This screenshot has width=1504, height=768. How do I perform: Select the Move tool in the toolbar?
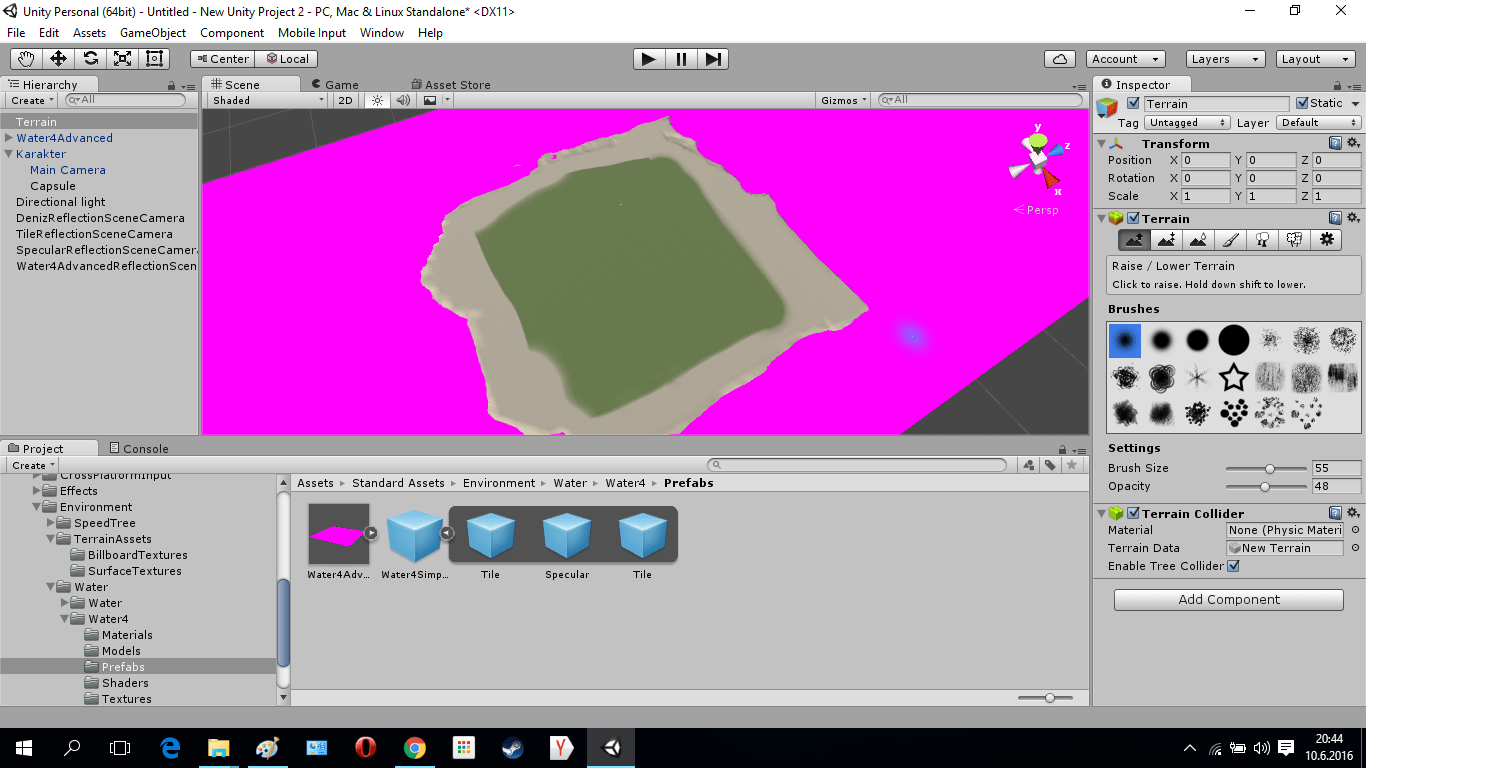(58, 59)
